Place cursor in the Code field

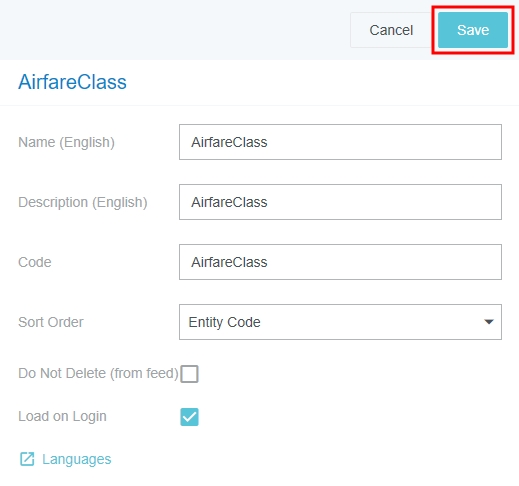pyautogui.click(x=340, y=262)
